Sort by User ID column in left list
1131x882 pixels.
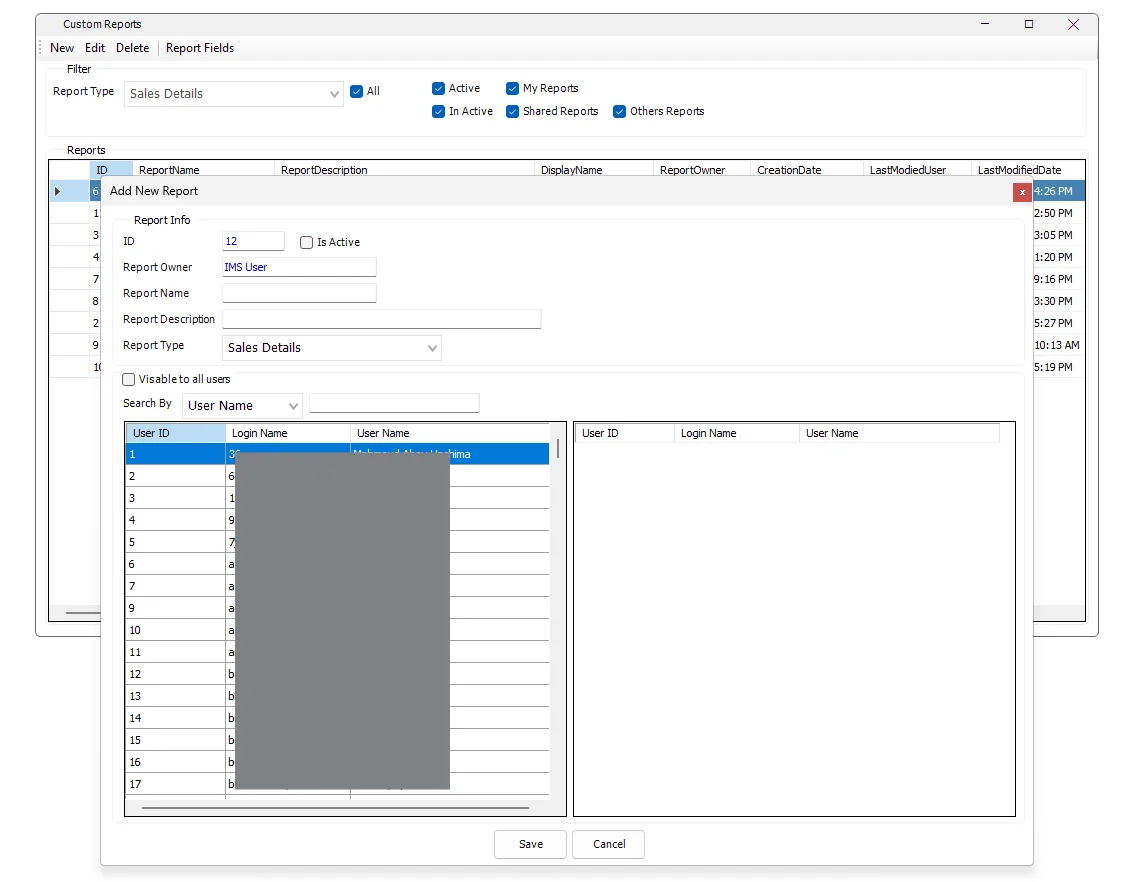point(176,433)
